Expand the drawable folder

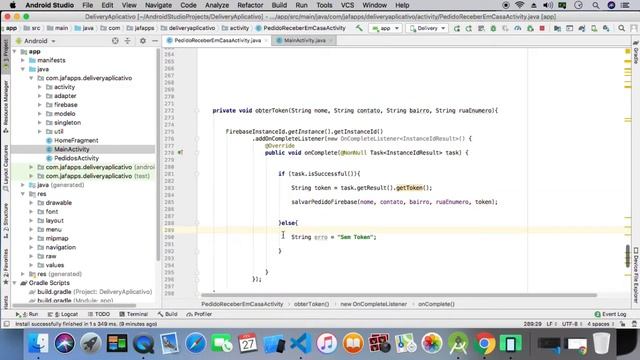(x=31, y=202)
